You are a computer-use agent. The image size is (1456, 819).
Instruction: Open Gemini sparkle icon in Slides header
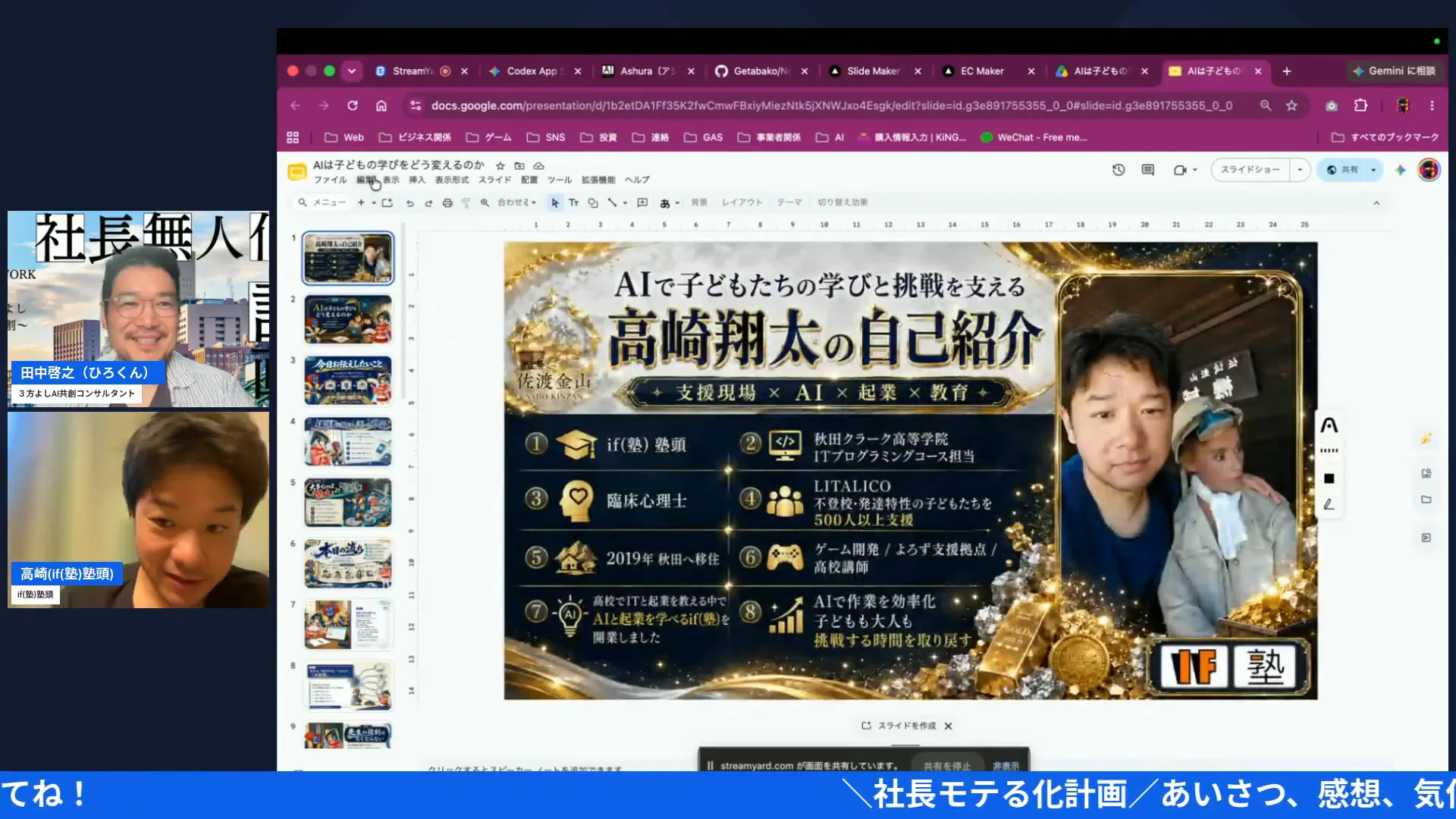(x=1401, y=170)
